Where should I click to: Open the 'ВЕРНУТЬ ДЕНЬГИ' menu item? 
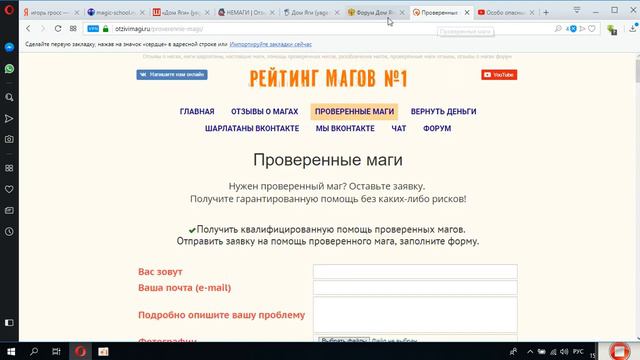(x=443, y=111)
